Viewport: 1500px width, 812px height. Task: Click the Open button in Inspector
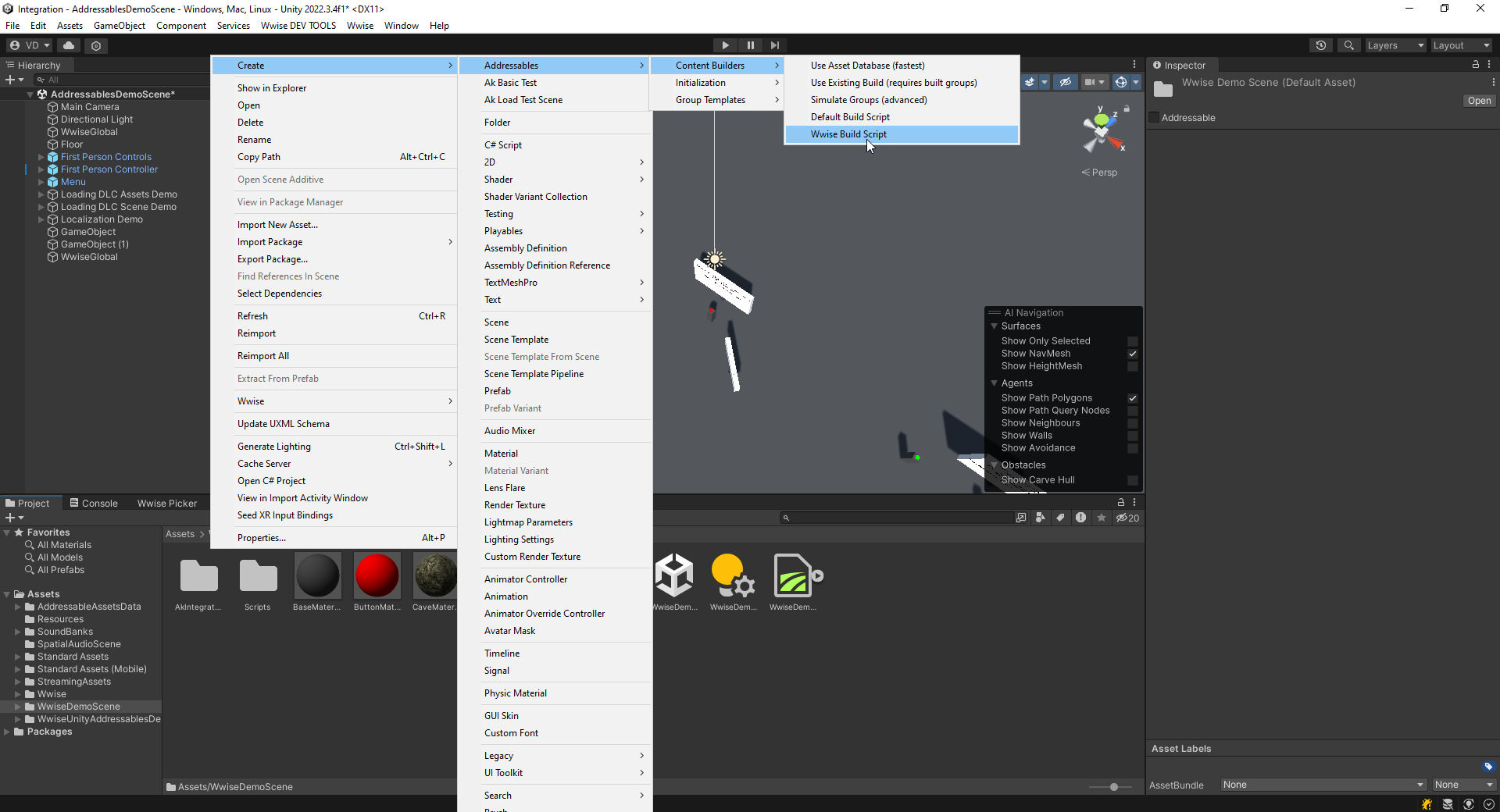click(1478, 101)
